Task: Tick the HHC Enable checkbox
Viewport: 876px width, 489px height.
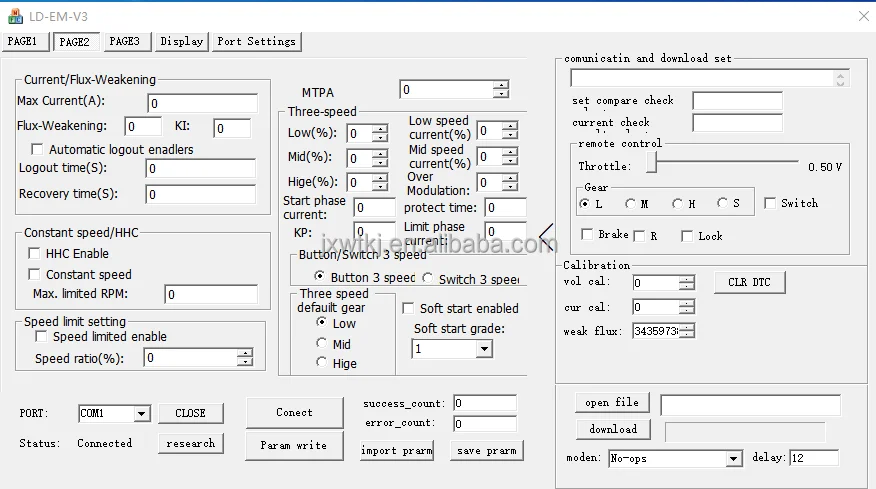Action: pyautogui.click(x=34, y=253)
